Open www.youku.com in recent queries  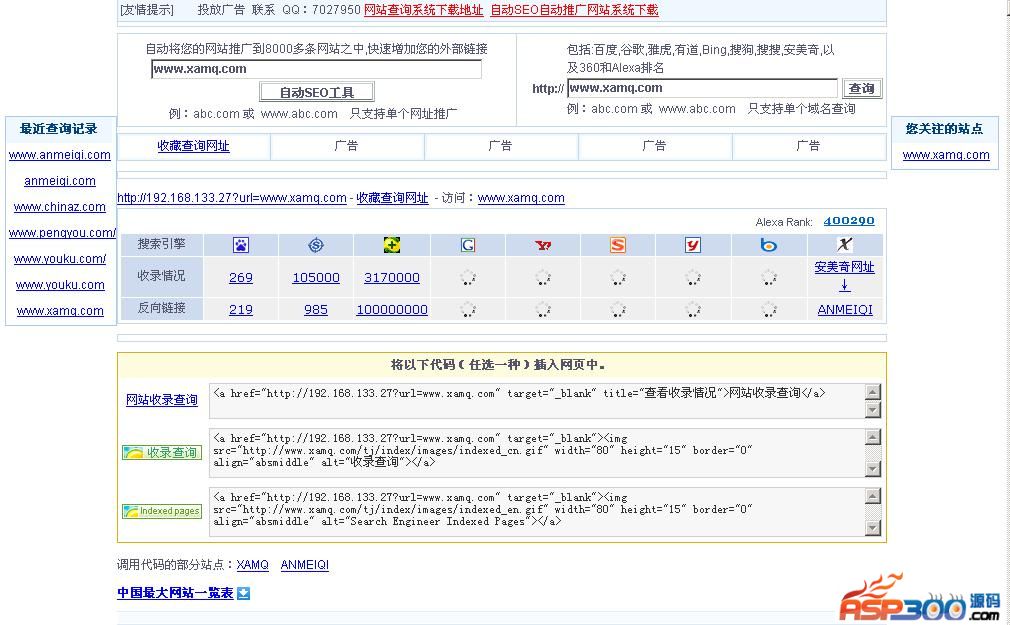60,285
